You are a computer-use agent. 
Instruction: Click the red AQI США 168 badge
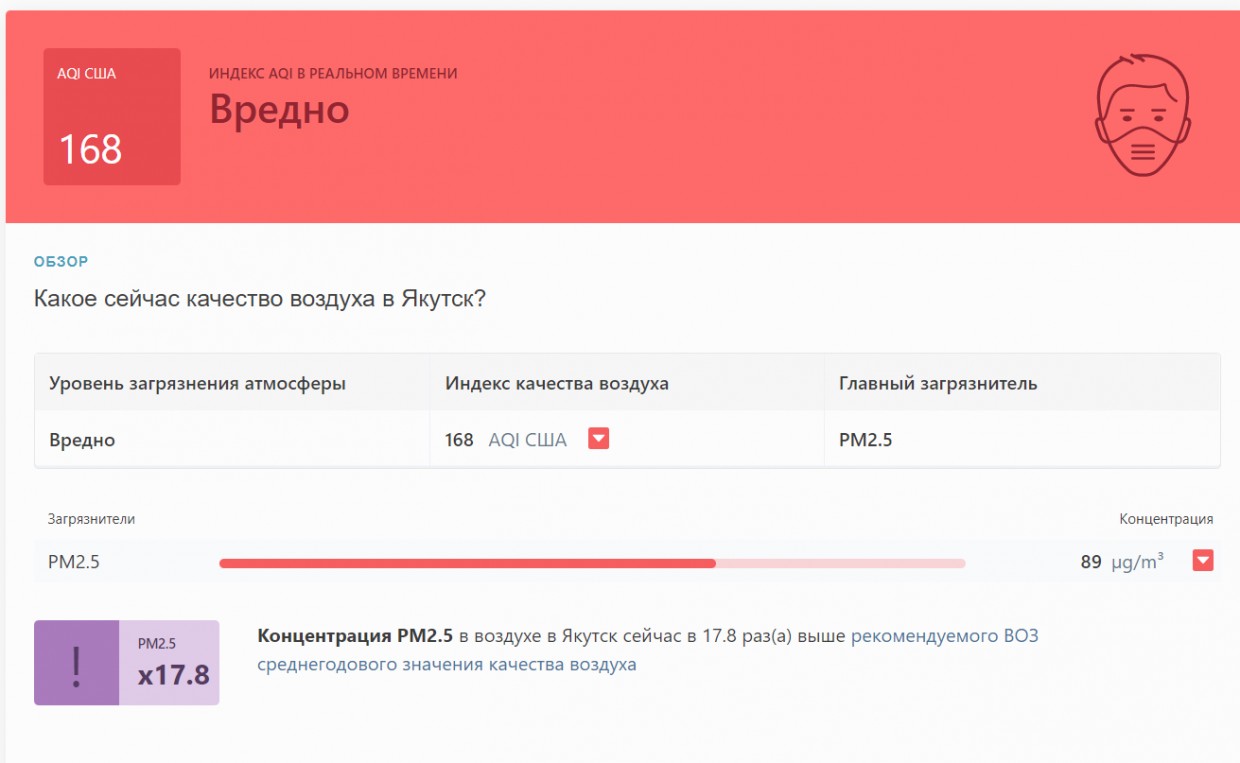click(x=112, y=117)
